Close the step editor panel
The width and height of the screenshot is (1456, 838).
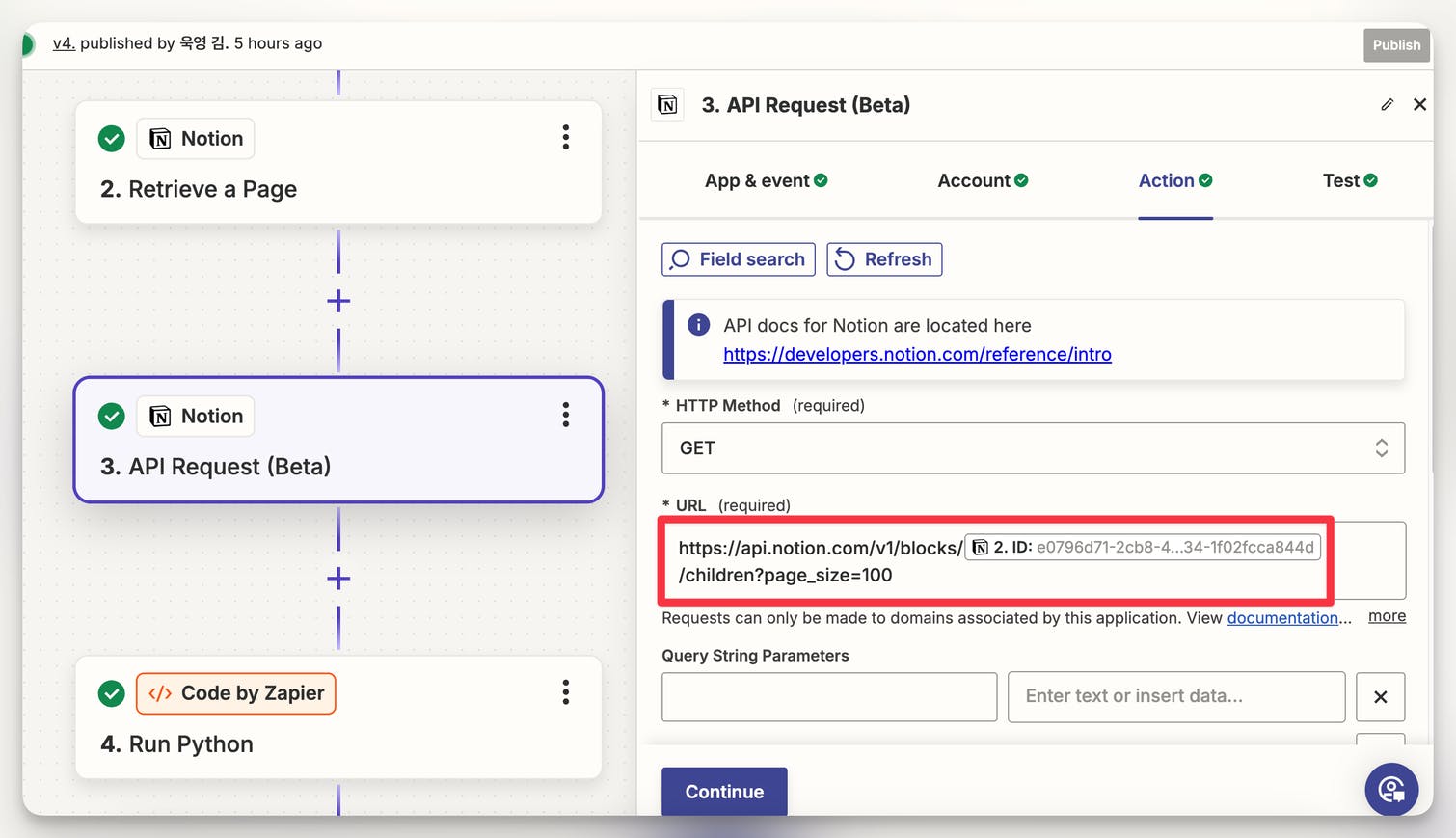tap(1419, 104)
